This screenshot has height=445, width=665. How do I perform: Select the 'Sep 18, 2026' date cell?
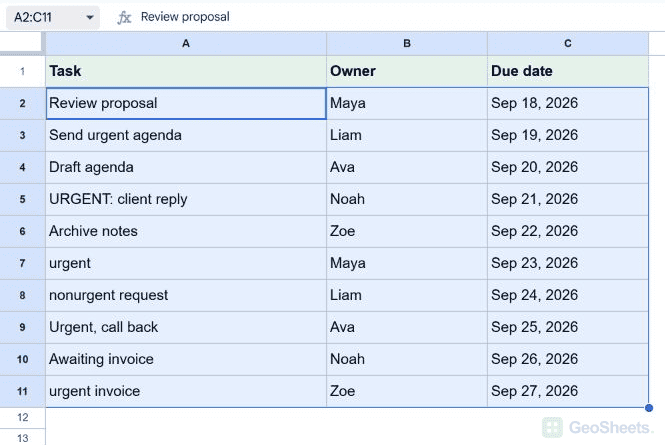point(568,104)
